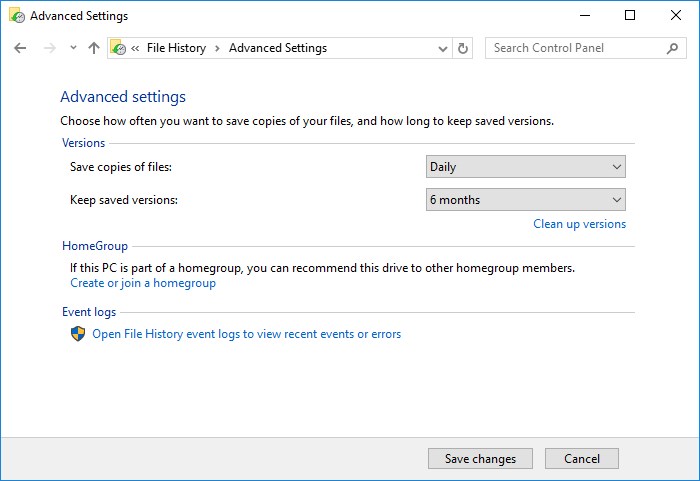Click the Cancel button
Screen dimensions: 700x481
[582, 459]
